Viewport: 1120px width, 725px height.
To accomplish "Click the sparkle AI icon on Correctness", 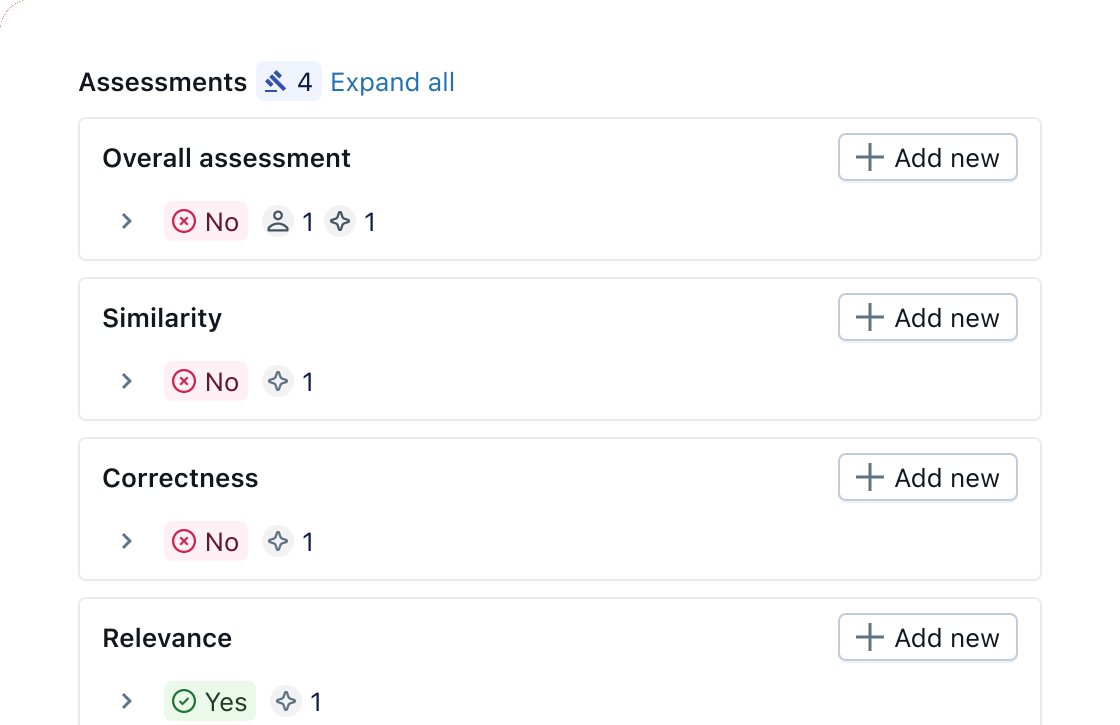I will (x=277, y=541).
